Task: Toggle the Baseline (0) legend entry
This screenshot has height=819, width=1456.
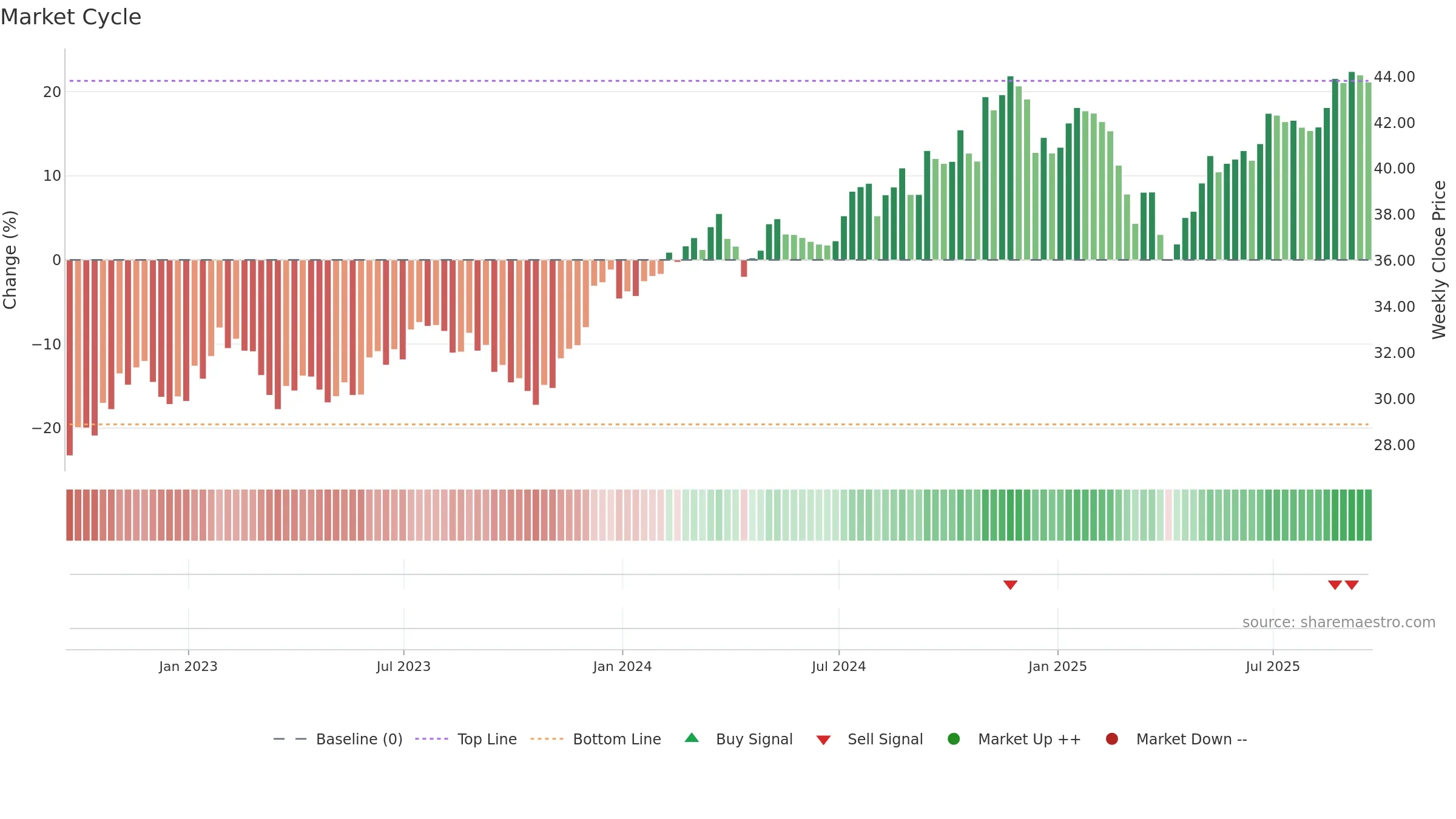Action: click(338, 739)
